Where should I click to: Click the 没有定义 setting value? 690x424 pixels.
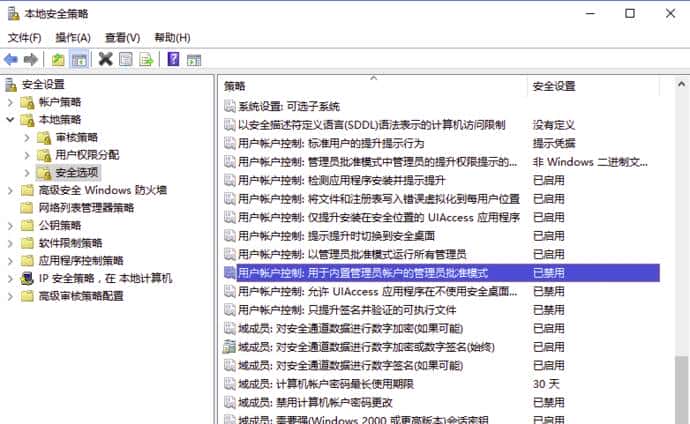click(x=554, y=125)
